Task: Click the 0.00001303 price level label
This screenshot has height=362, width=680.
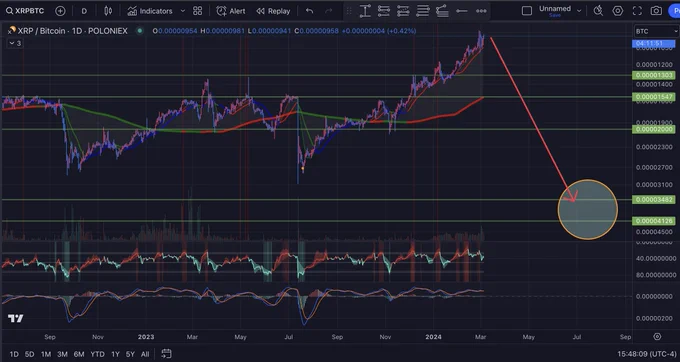Action: (x=654, y=75)
